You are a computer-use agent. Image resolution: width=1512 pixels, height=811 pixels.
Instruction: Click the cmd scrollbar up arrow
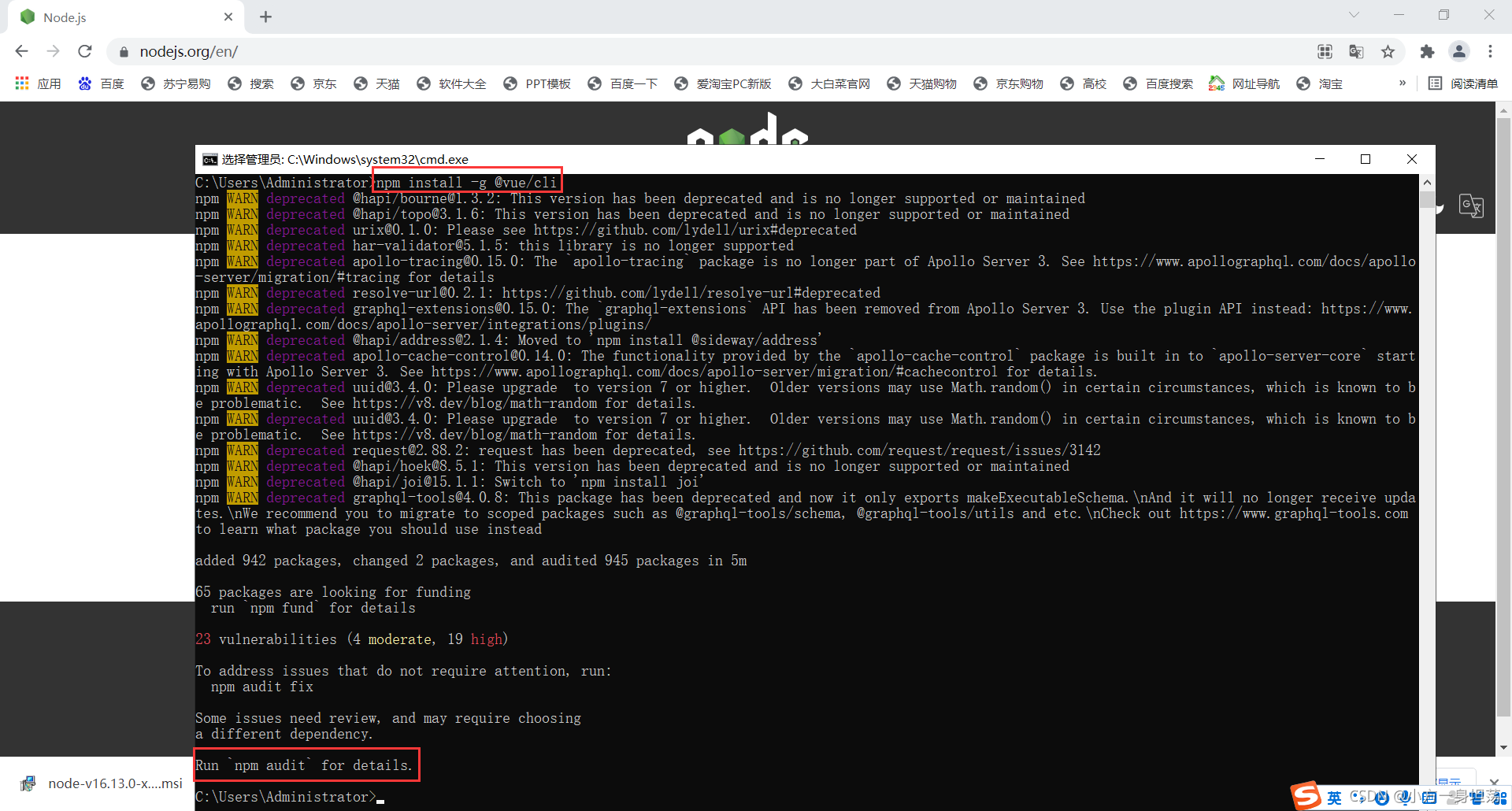[1427, 182]
